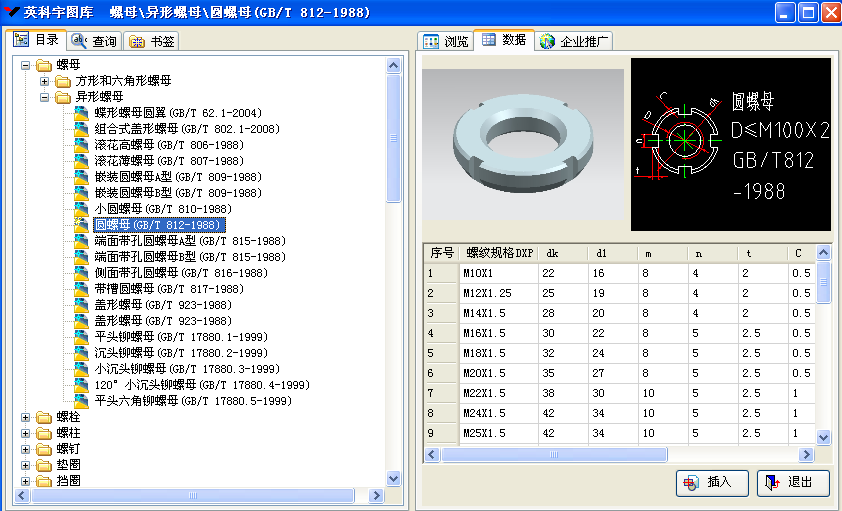The width and height of the screenshot is (842, 511).
Task: Expand the 螺钉 category node
Action: pos(25,449)
